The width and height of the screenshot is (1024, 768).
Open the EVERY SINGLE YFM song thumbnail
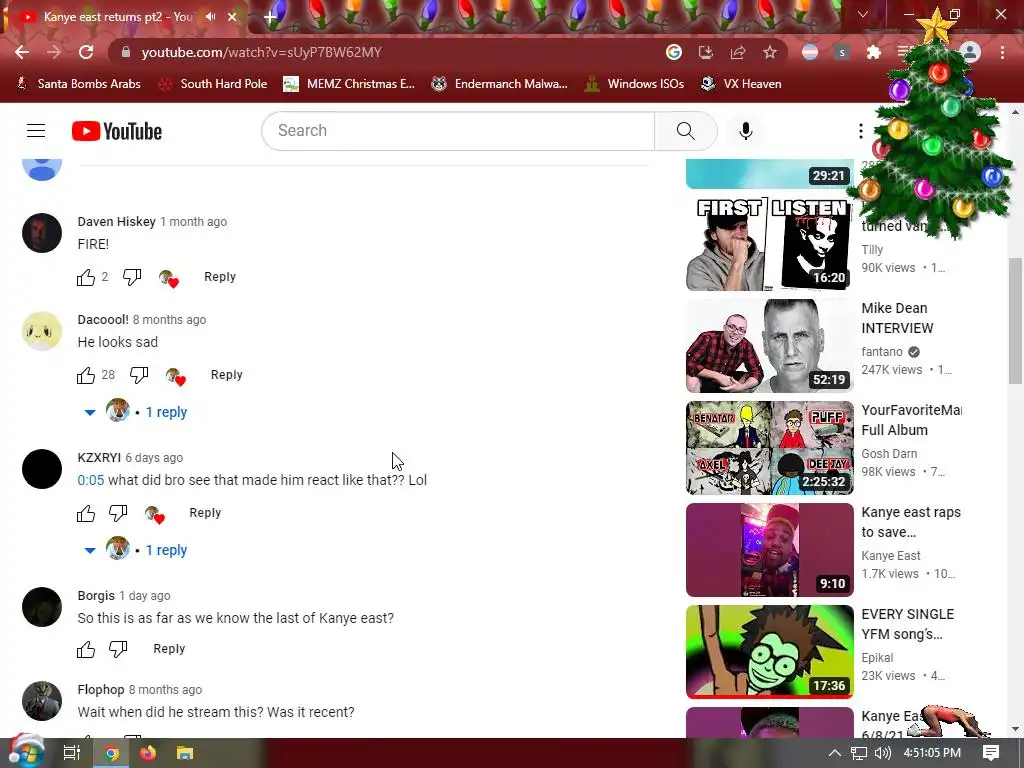(769, 651)
